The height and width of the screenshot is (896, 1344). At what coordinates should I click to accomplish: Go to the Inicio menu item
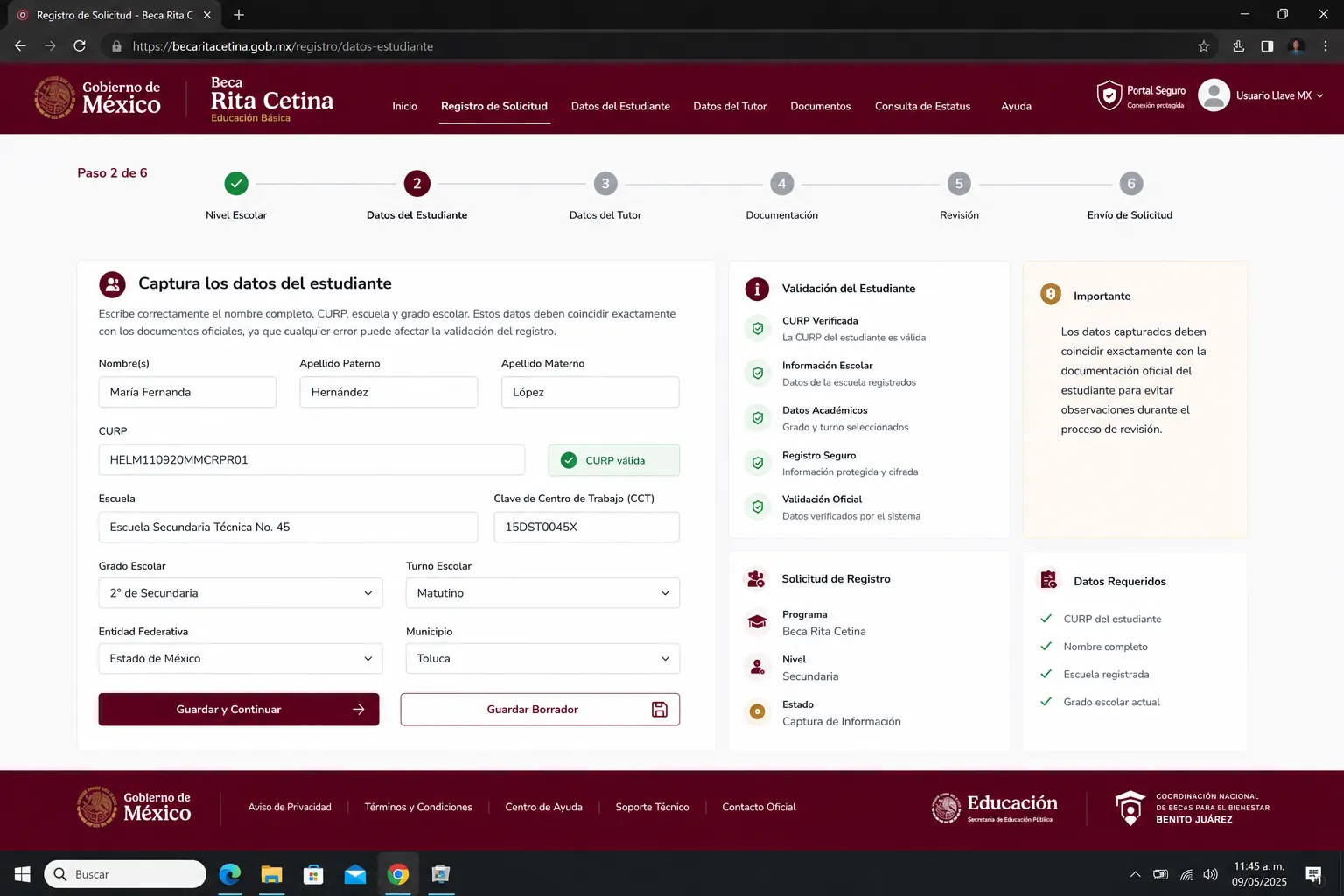(x=404, y=106)
